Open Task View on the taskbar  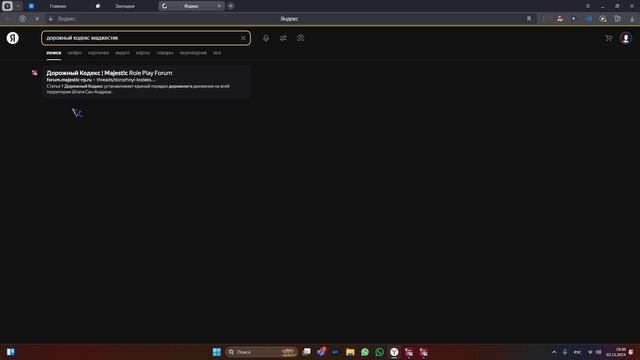click(x=307, y=352)
